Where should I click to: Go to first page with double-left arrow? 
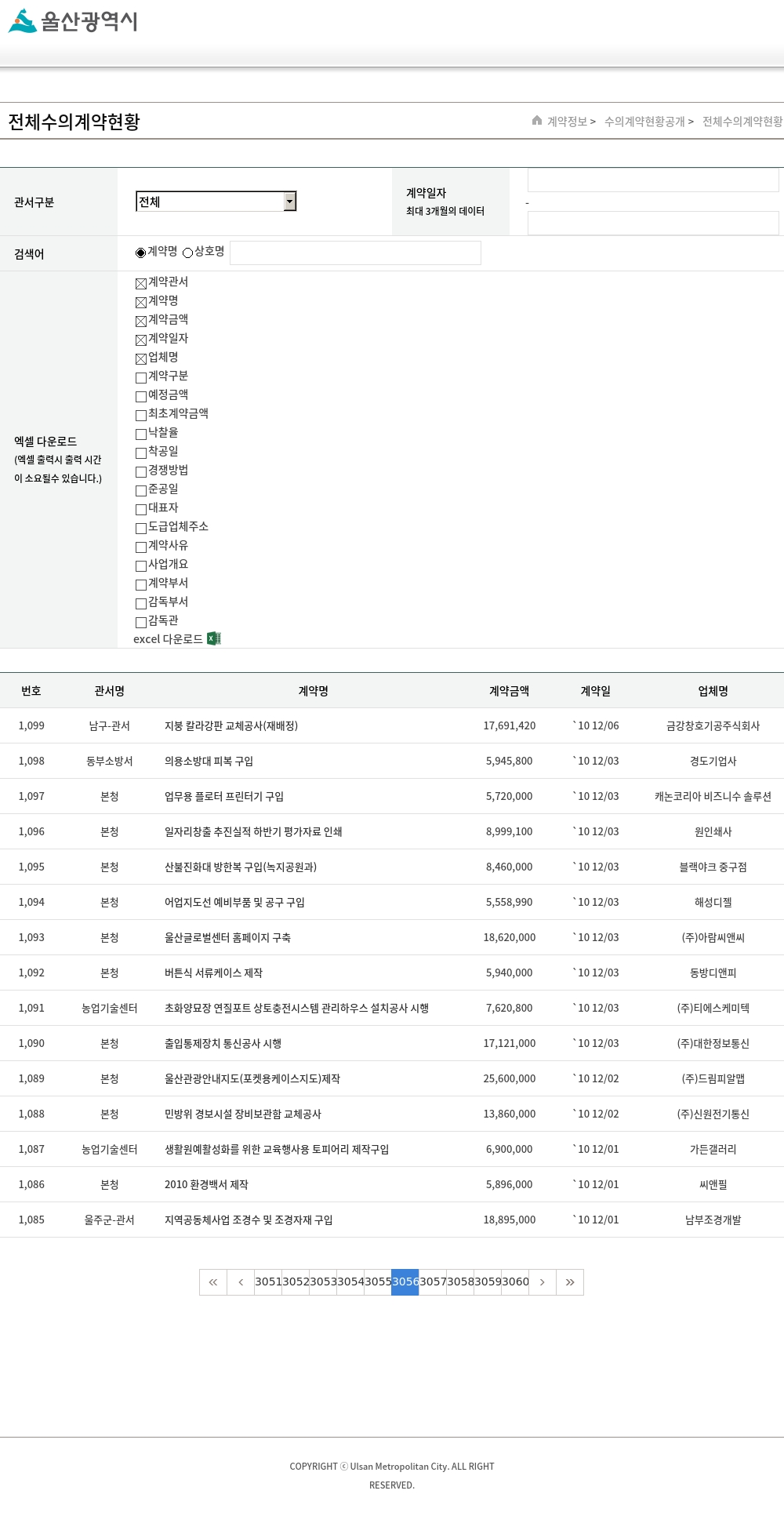pyautogui.click(x=213, y=1282)
